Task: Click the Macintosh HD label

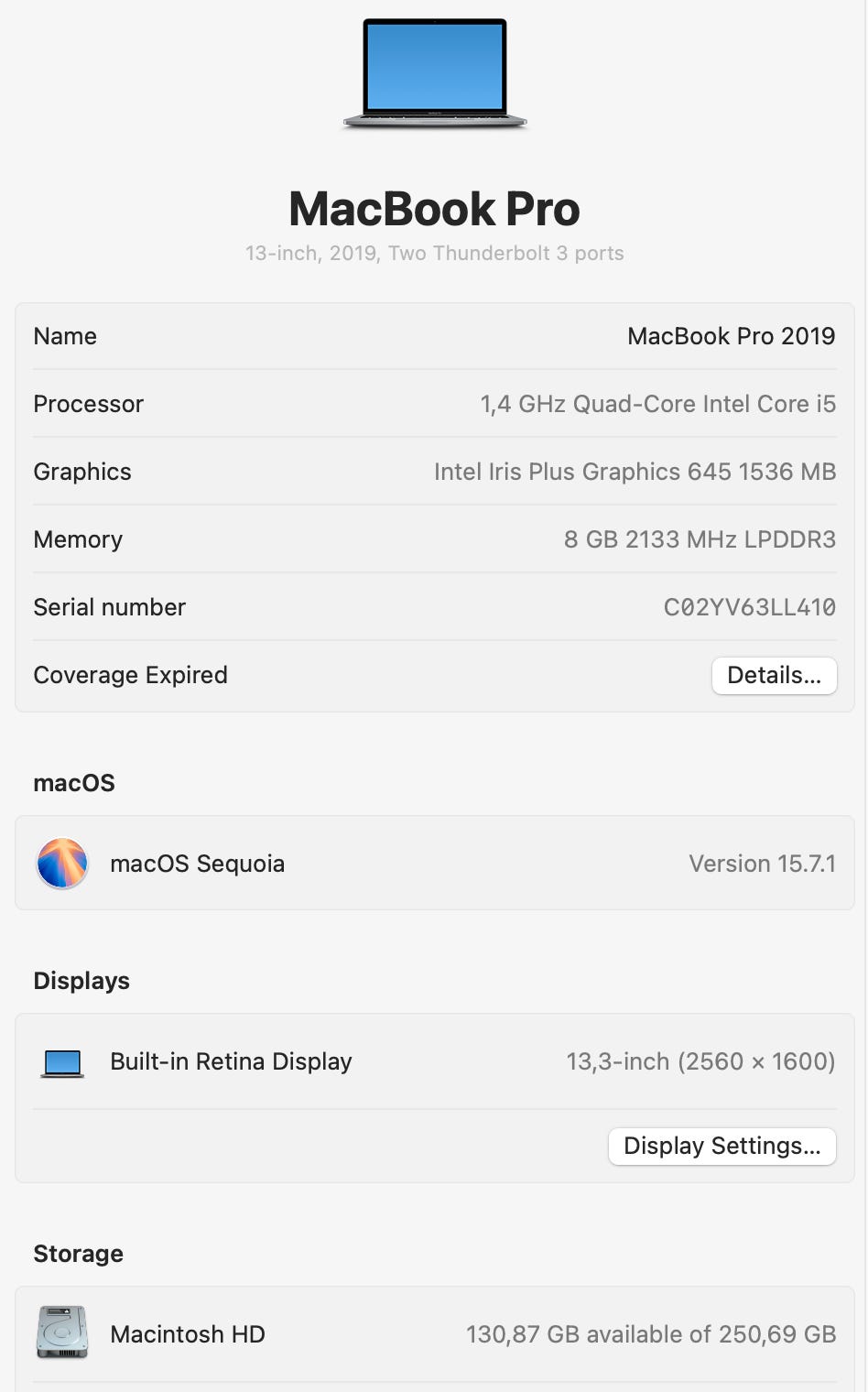Action: click(188, 1334)
